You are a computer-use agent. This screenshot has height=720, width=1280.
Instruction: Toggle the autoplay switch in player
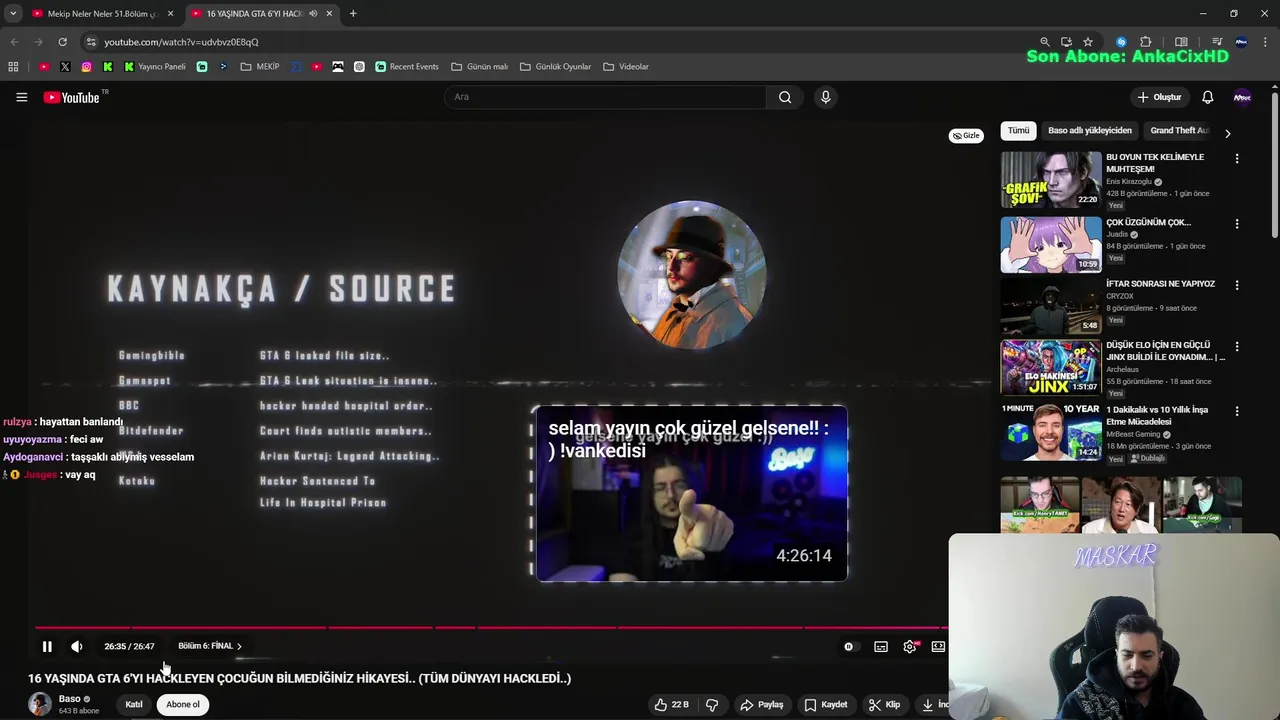(849, 647)
